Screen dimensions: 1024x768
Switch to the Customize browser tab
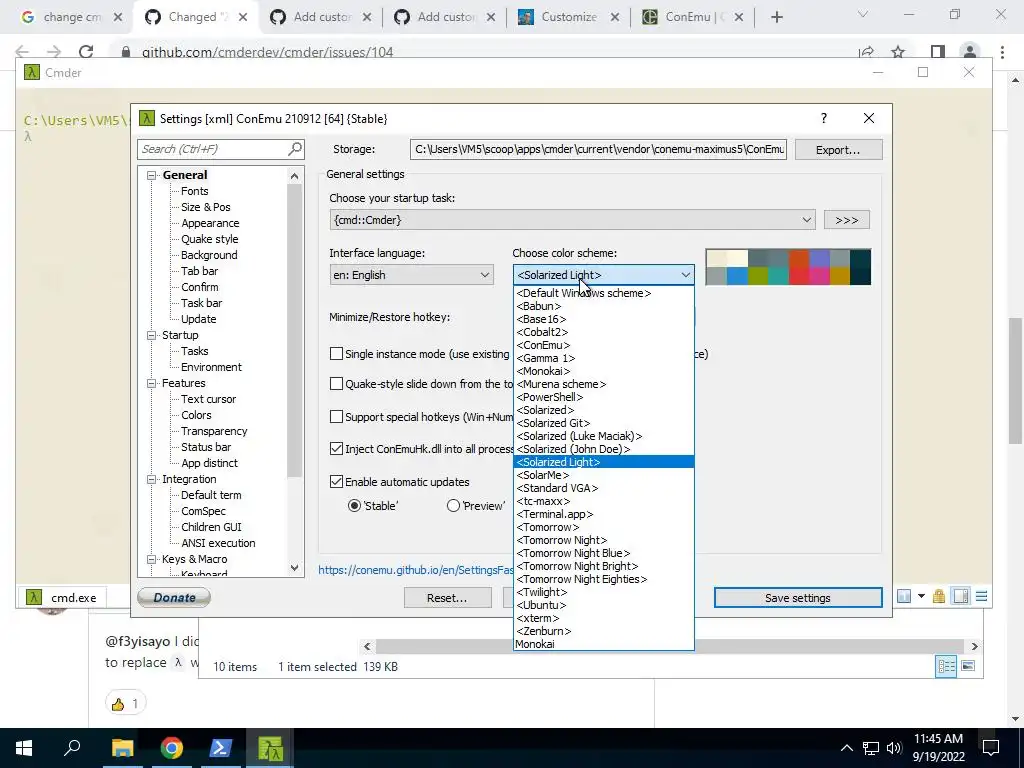click(x=568, y=17)
